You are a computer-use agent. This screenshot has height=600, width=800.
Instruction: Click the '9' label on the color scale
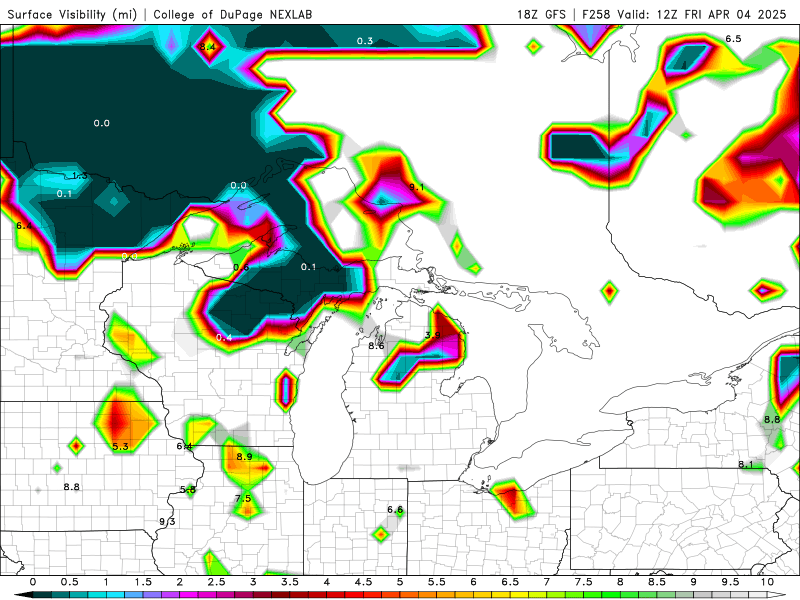[693, 582]
